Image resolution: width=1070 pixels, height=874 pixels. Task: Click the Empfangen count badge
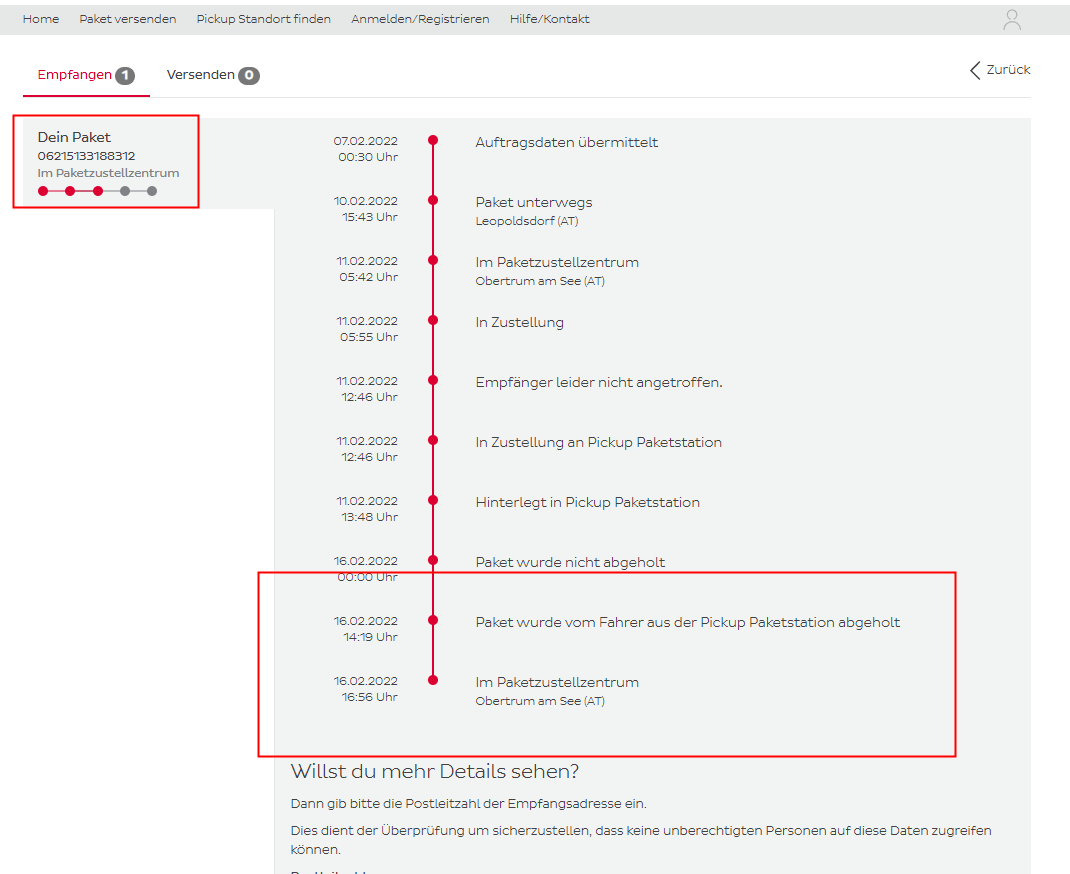point(125,76)
